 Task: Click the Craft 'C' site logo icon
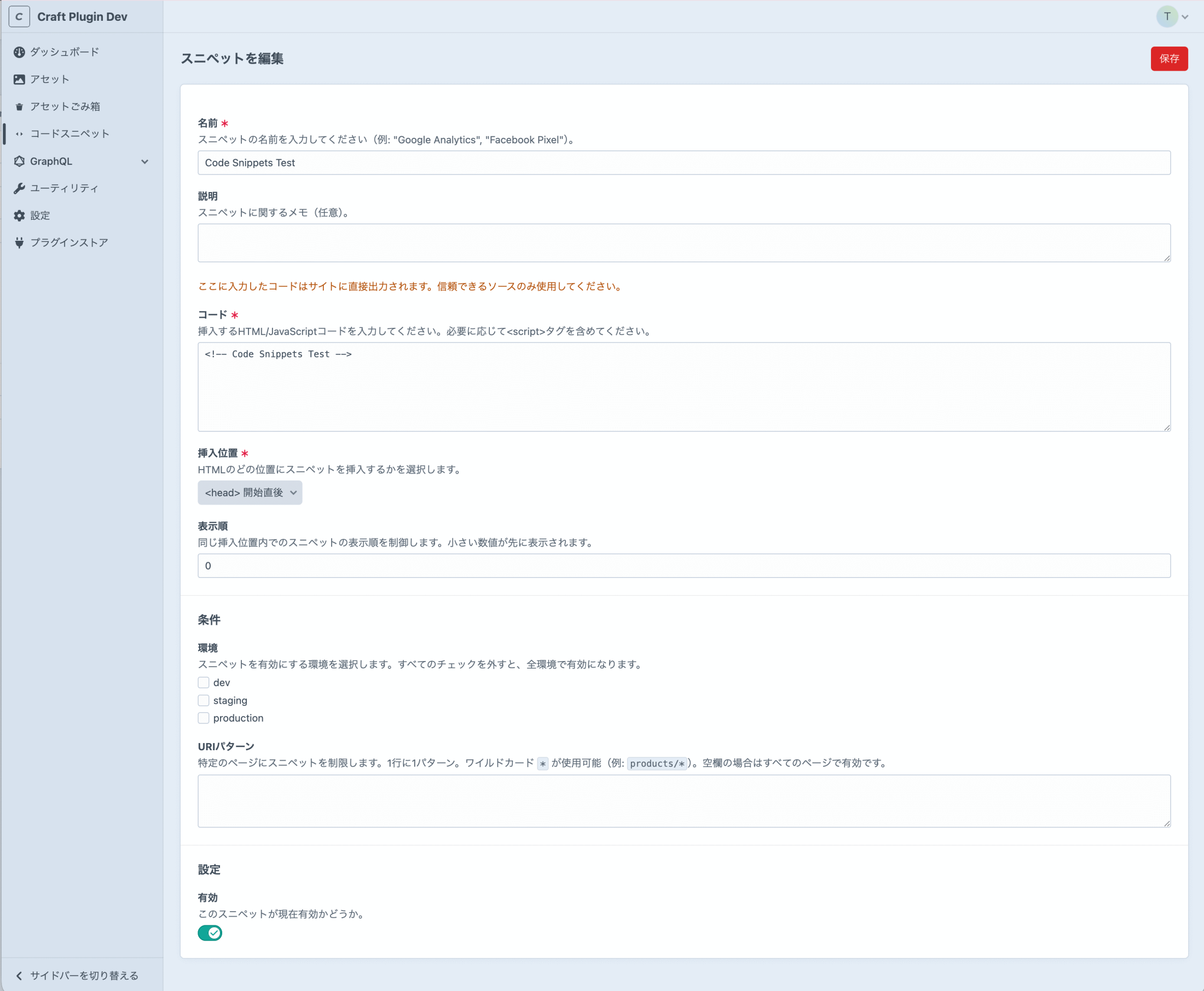19,16
